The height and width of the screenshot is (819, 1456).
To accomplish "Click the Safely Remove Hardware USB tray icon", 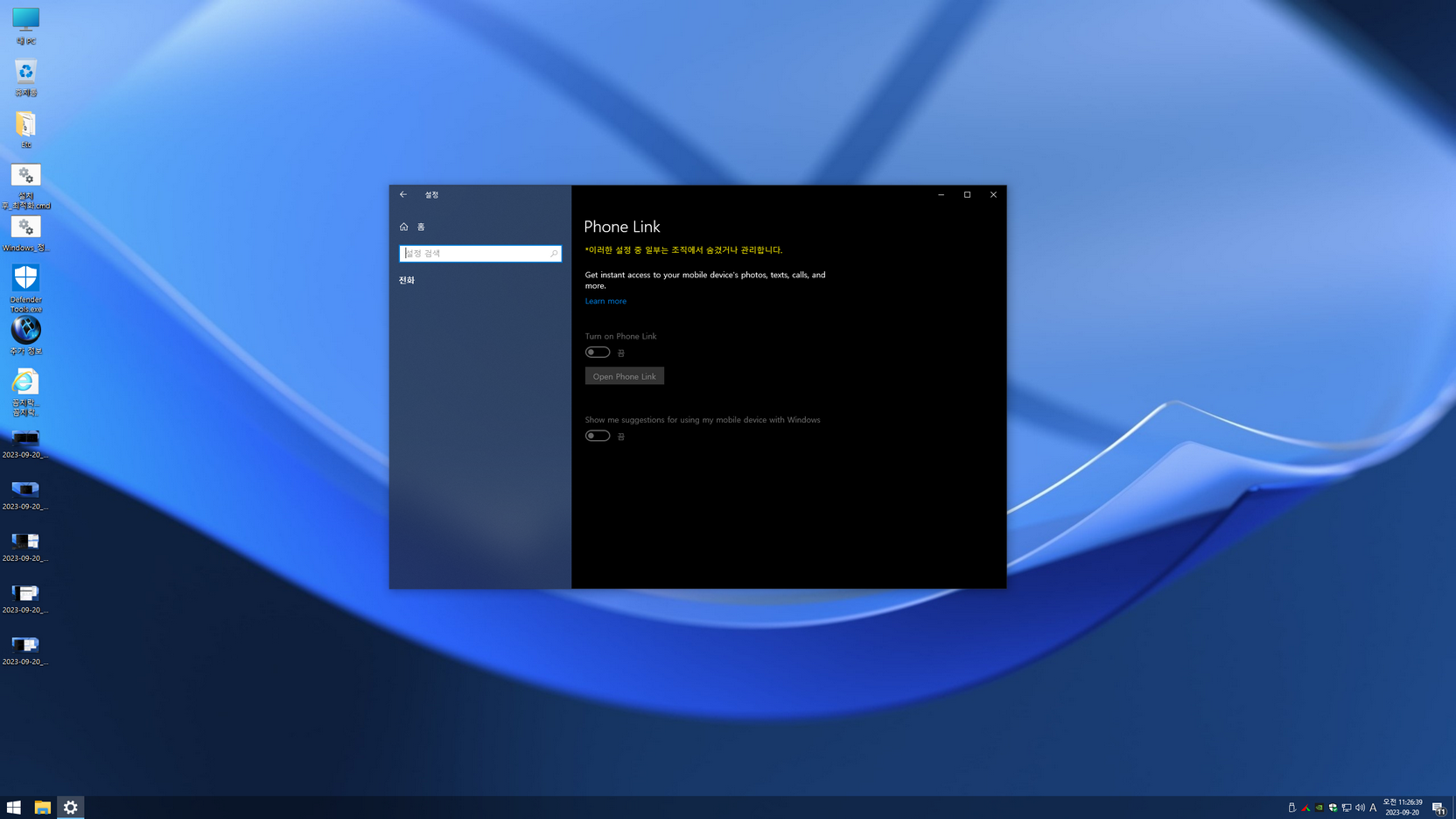I will point(1292,808).
